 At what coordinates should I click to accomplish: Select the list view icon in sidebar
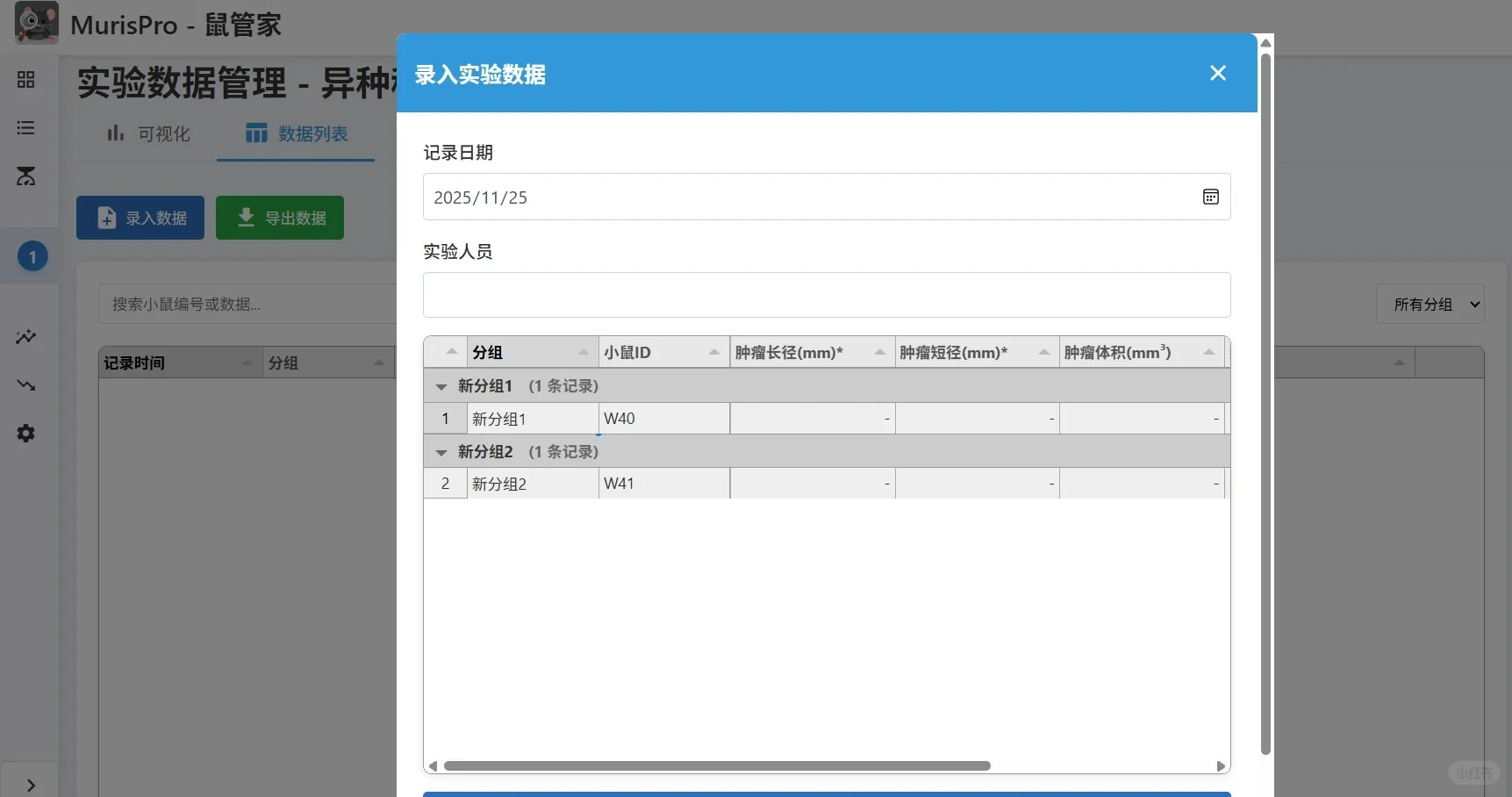click(x=25, y=128)
